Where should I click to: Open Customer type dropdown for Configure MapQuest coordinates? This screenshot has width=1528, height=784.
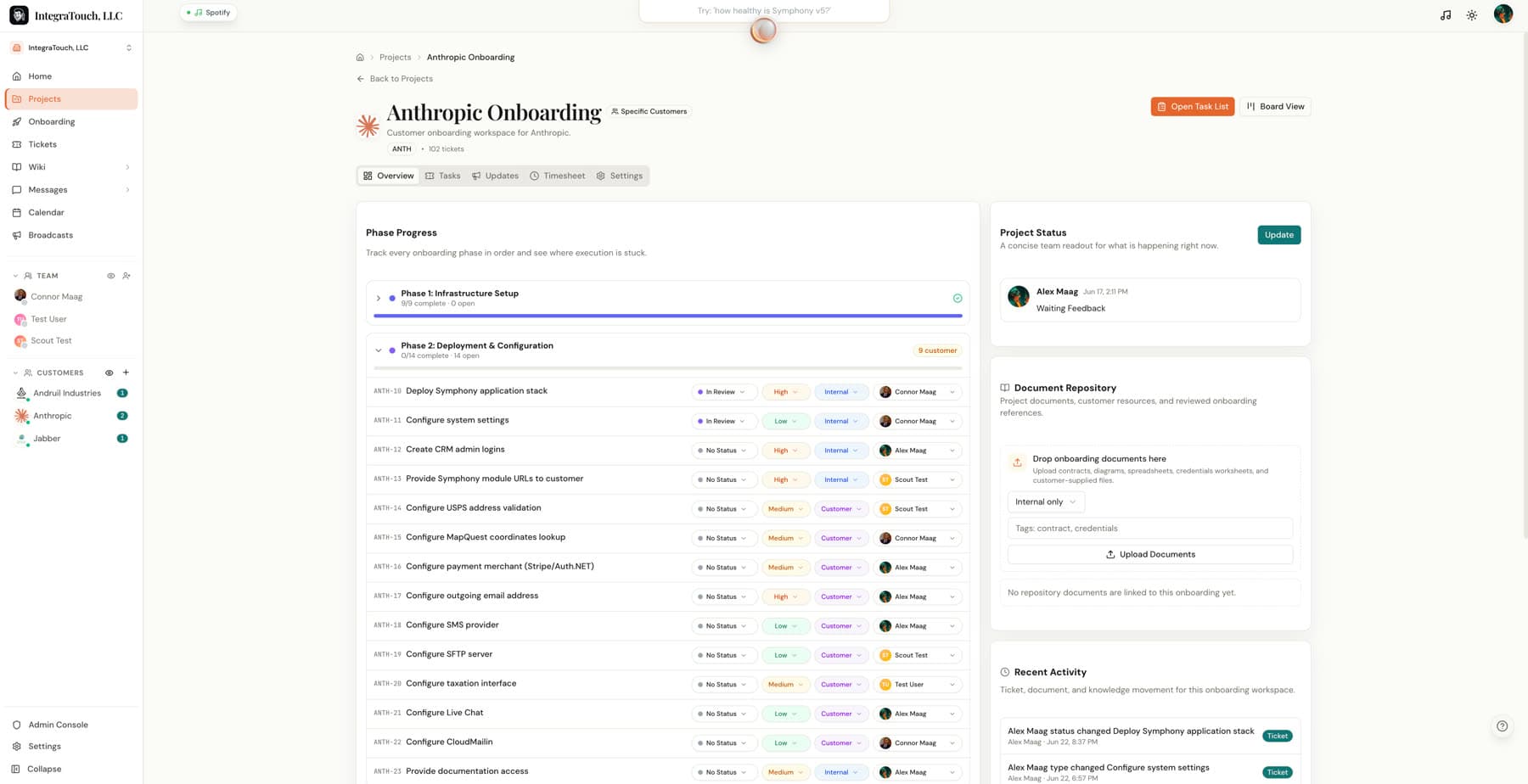click(841, 539)
